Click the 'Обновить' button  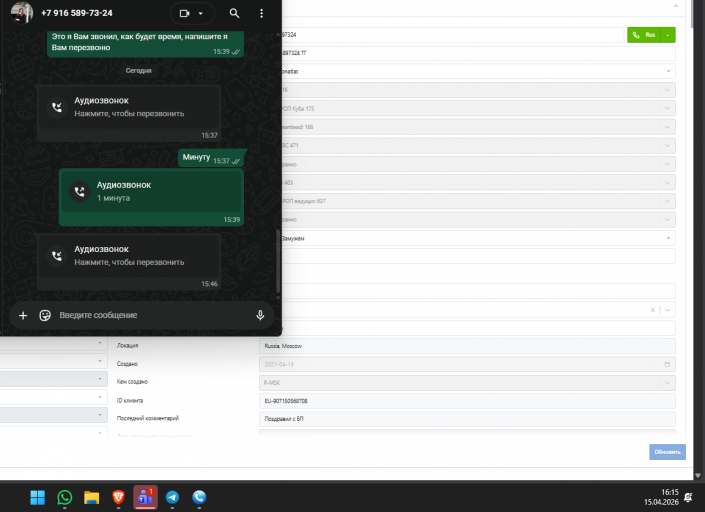click(x=667, y=452)
